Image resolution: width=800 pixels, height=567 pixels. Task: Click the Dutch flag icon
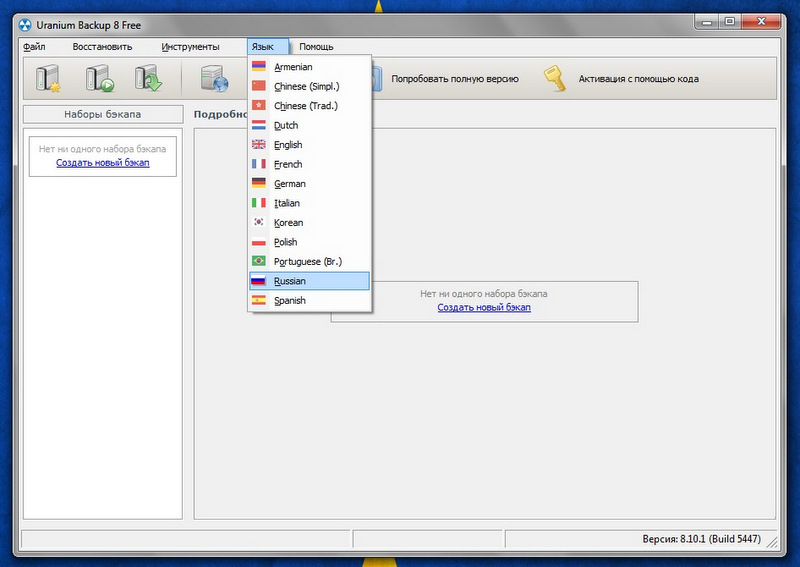(x=259, y=125)
